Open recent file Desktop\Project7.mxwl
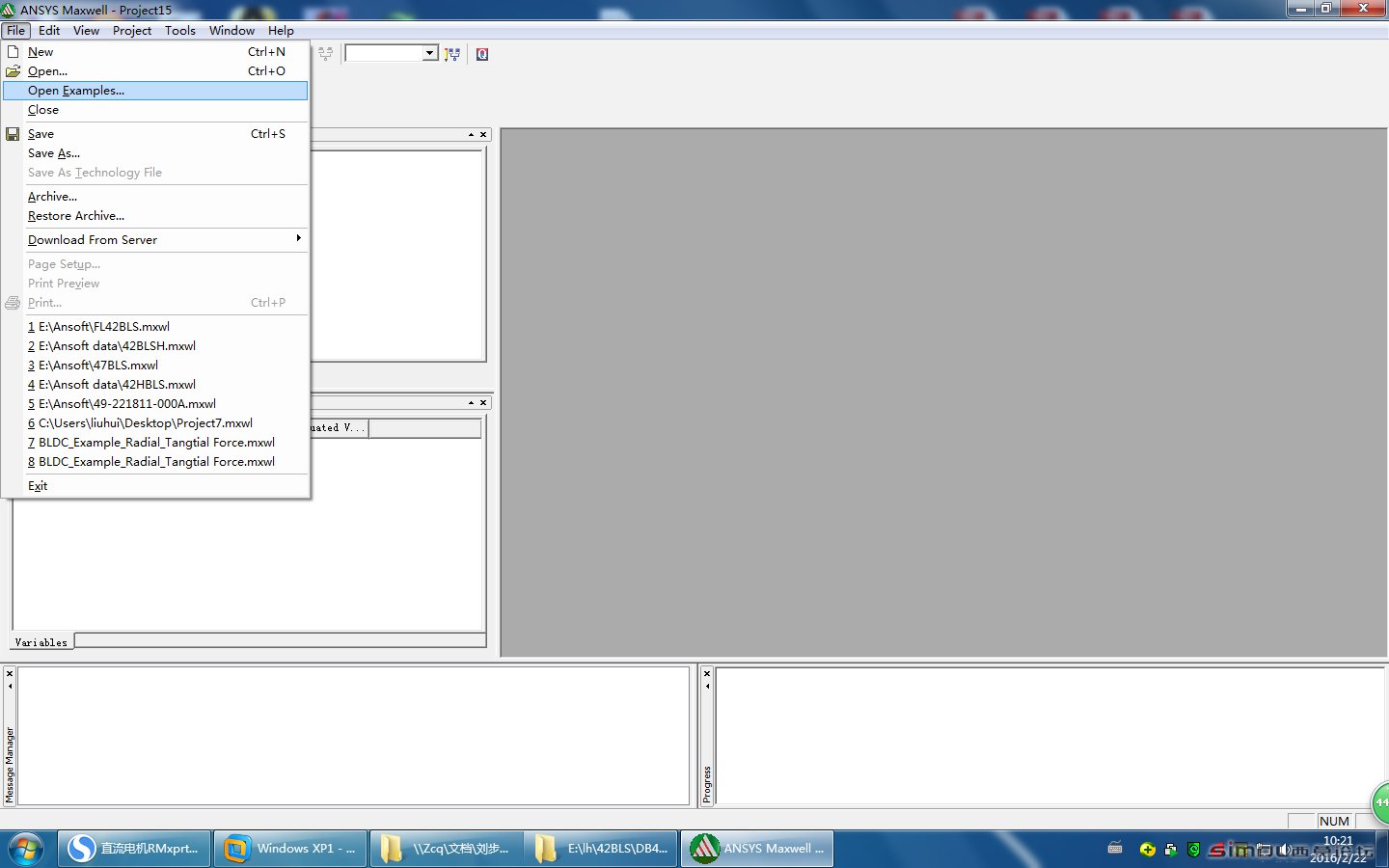The width and height of the screenshot is (1389, 868). click(155, 423)
